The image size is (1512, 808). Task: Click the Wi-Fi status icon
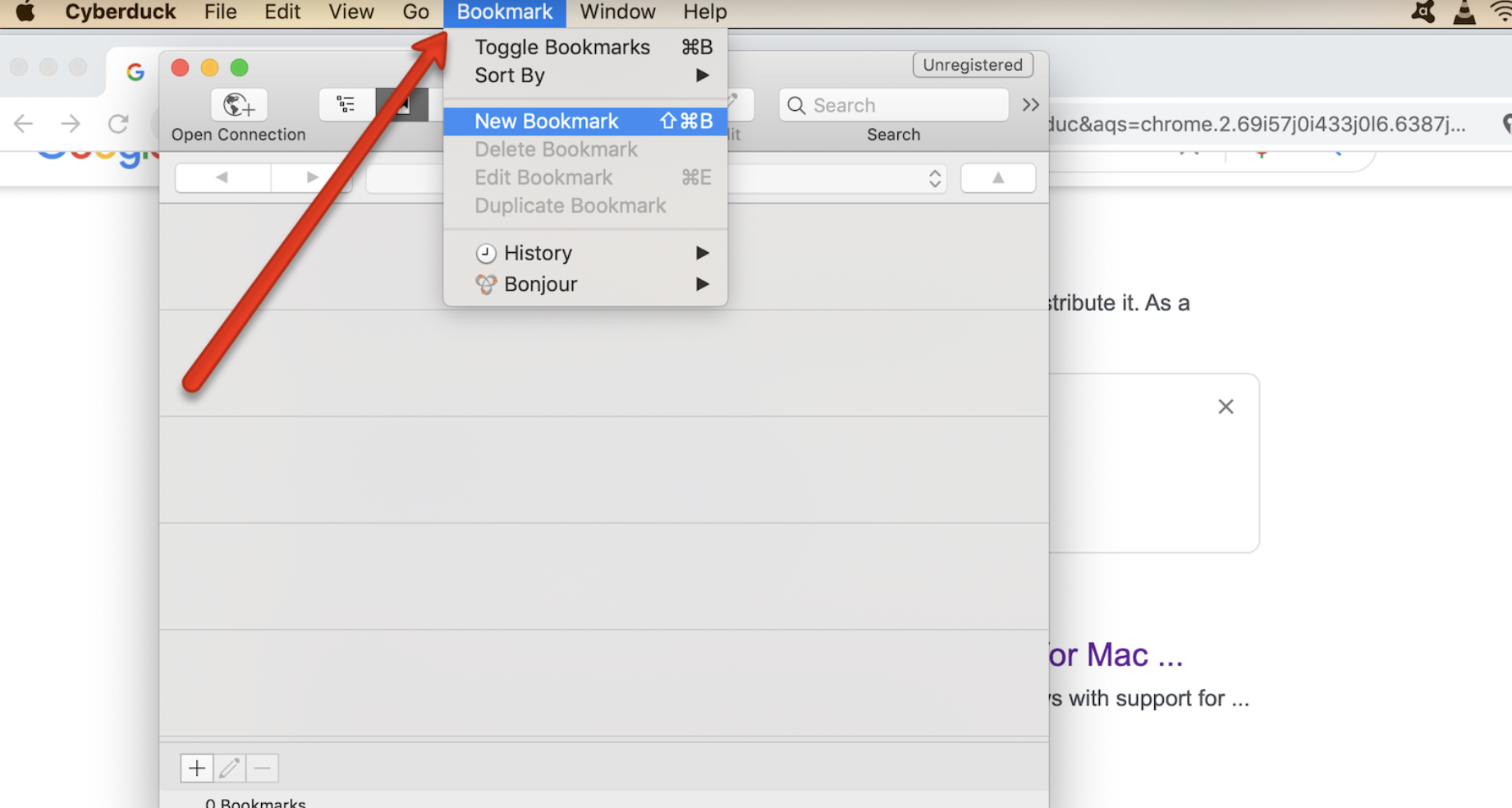pyautogui.click(x=1501, y=11)
